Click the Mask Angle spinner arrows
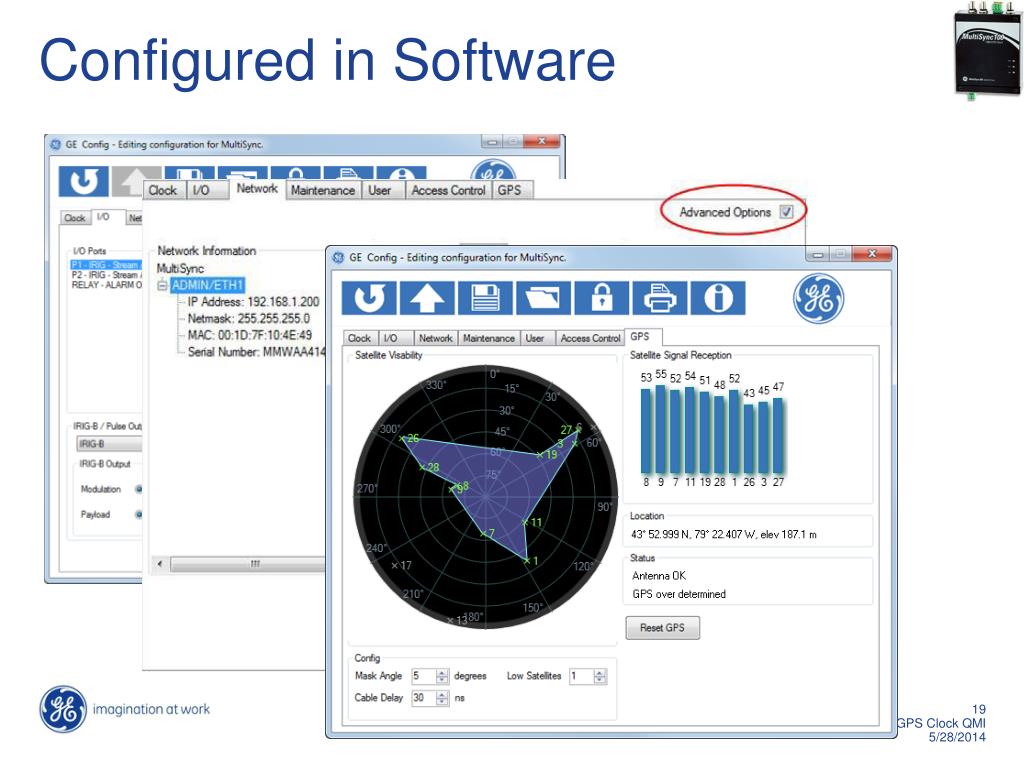This screenshot has width=1024, height=768. click(x=442, y=676)
